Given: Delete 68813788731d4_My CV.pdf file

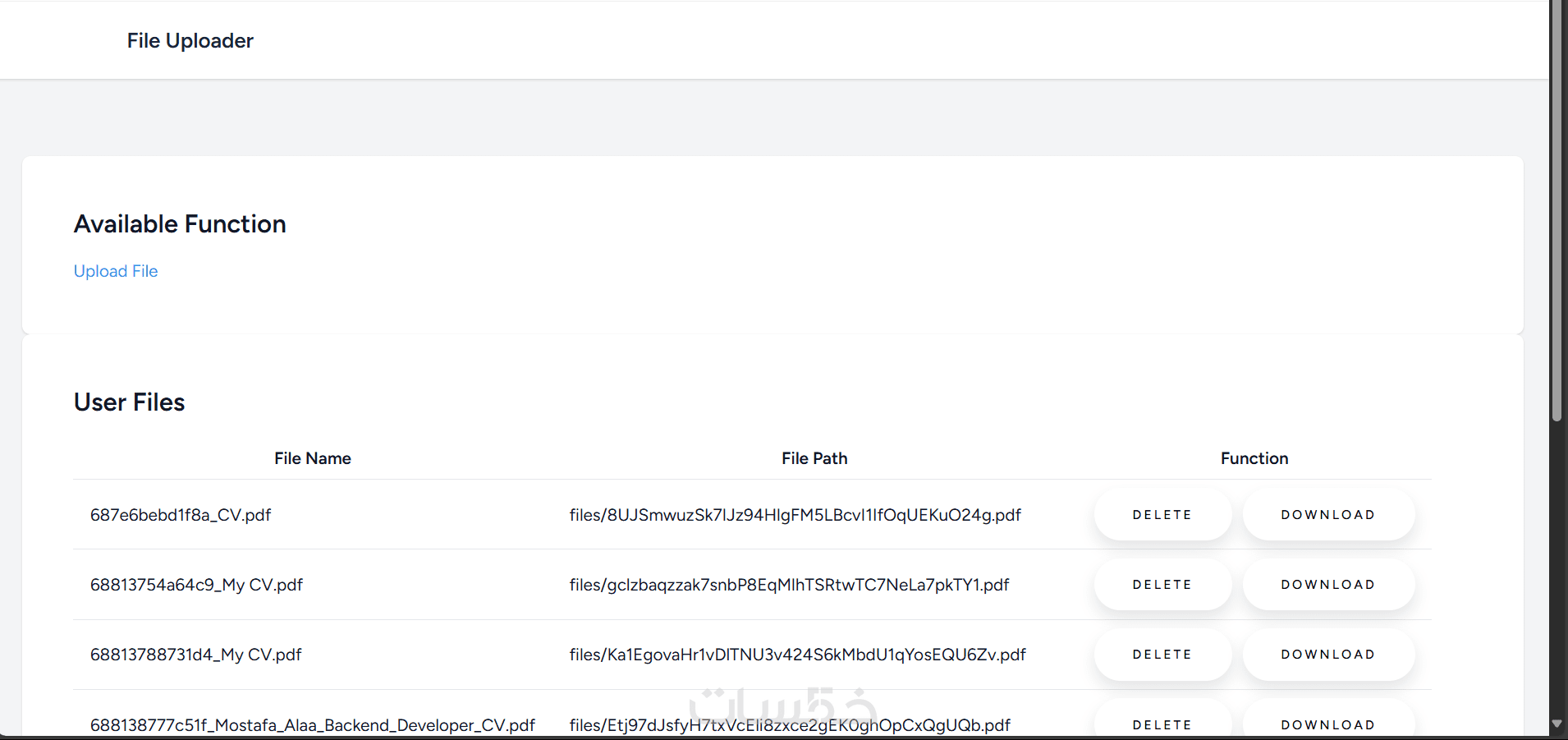Looking at the screenshot, I should pos(1162,655).
